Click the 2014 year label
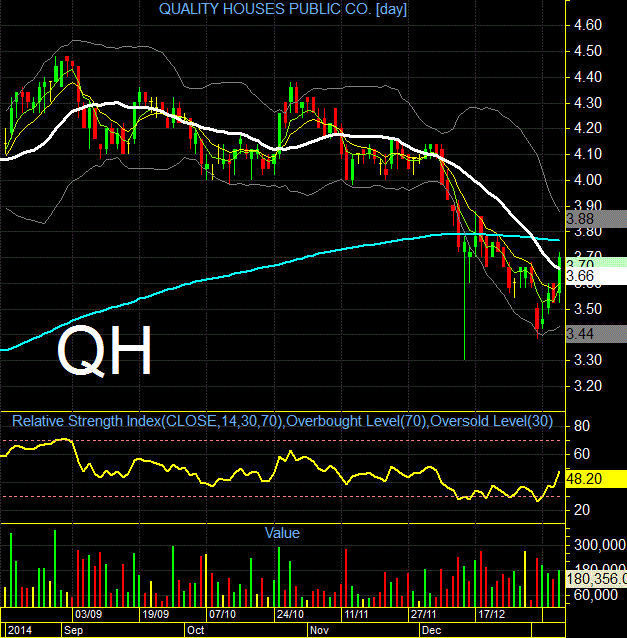Image resolution: width=627 pixels, height=638 pixels. pos(20,630)
